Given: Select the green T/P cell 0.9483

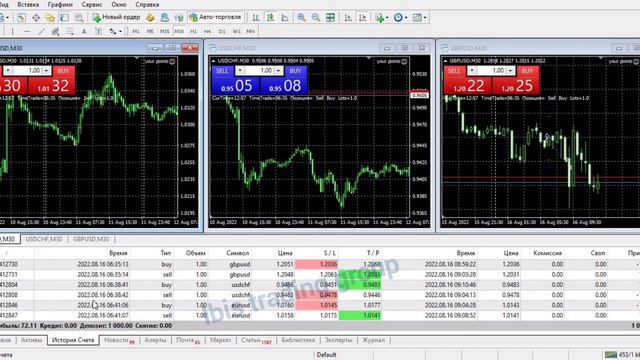Looking at the screenshot, I should (x=360, y=284).
